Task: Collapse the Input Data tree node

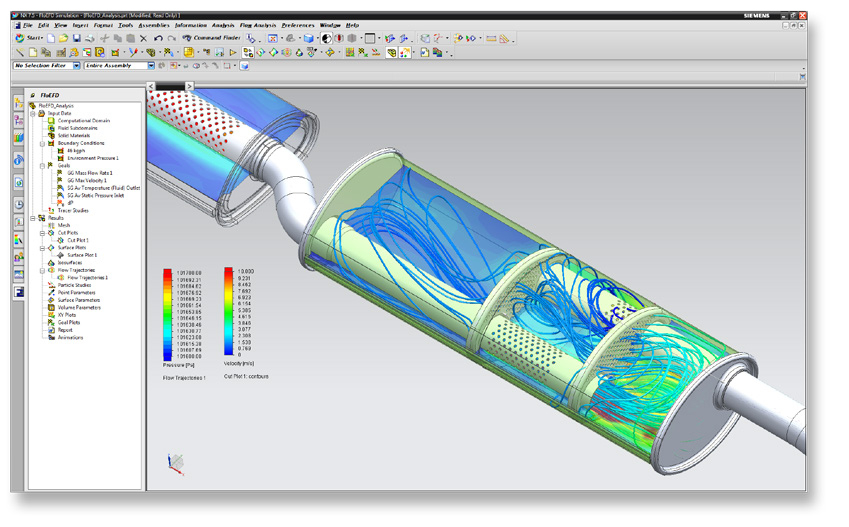Action: [34, 113]
